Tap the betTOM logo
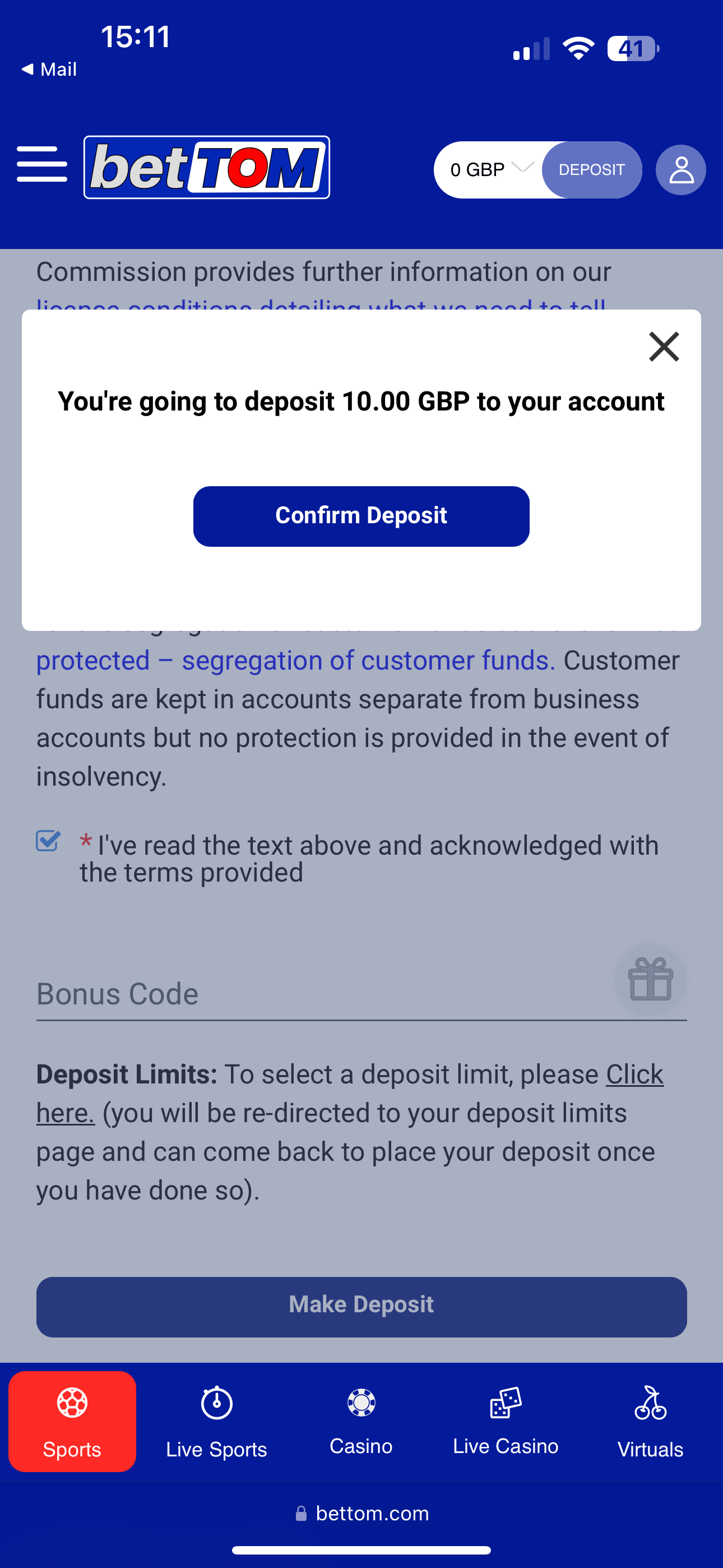Viewport: 723px width, 1568px height. 207,167
